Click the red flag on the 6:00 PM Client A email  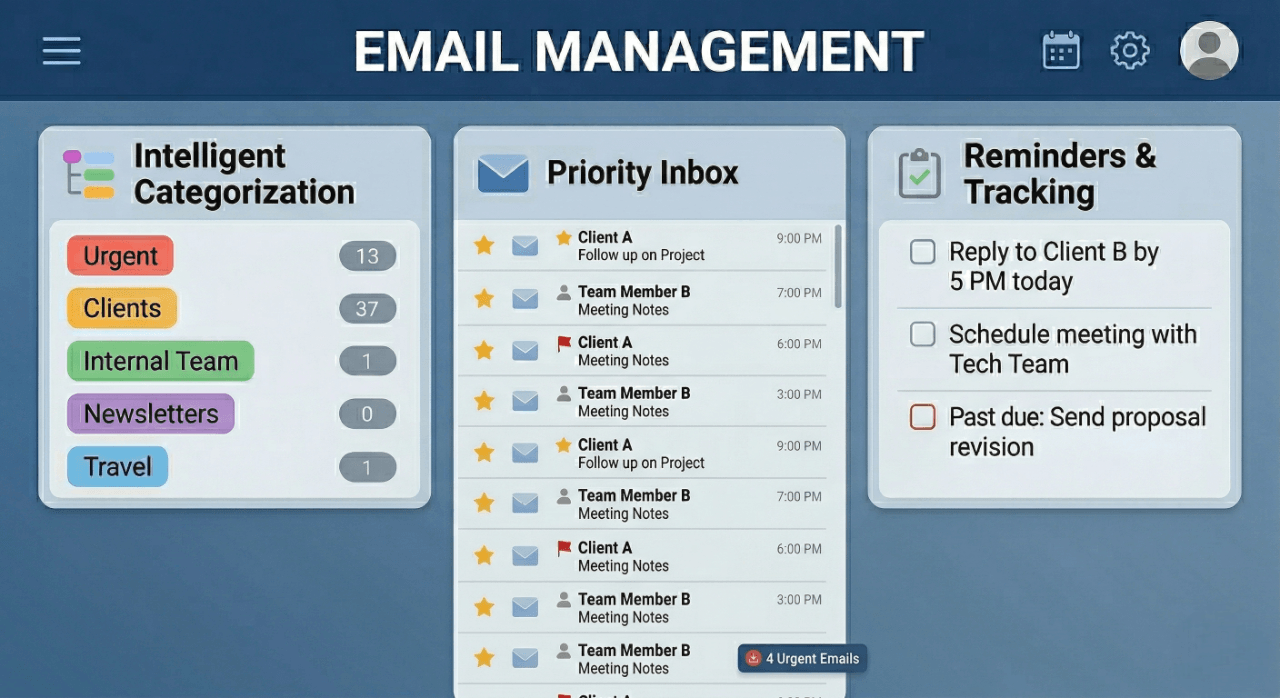(564, 343)
